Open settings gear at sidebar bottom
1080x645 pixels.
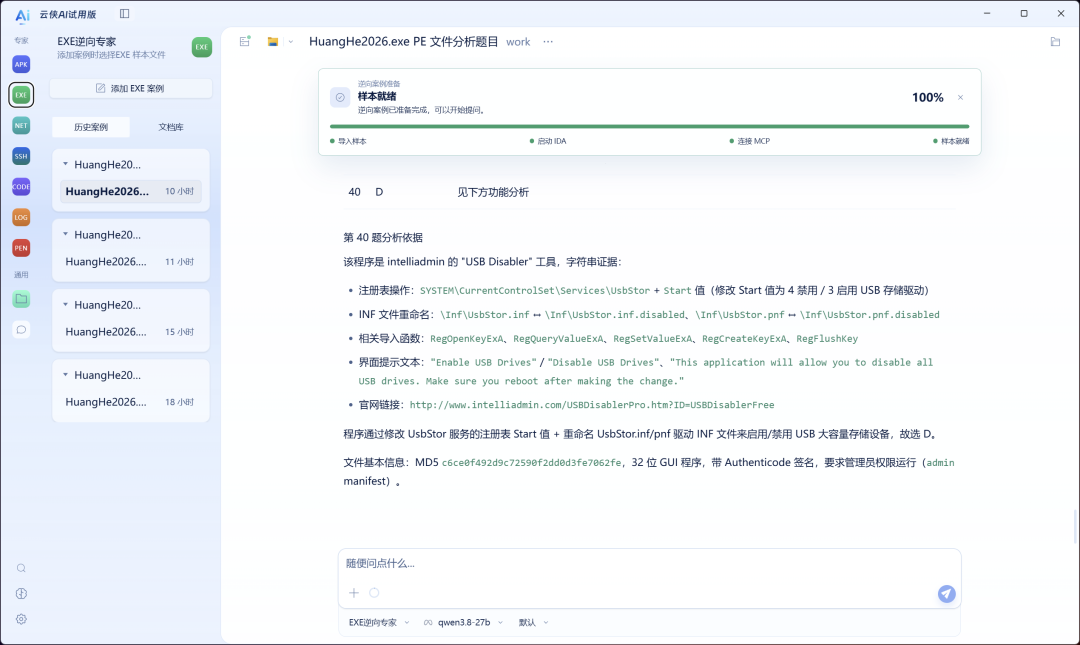coord(21,619)
